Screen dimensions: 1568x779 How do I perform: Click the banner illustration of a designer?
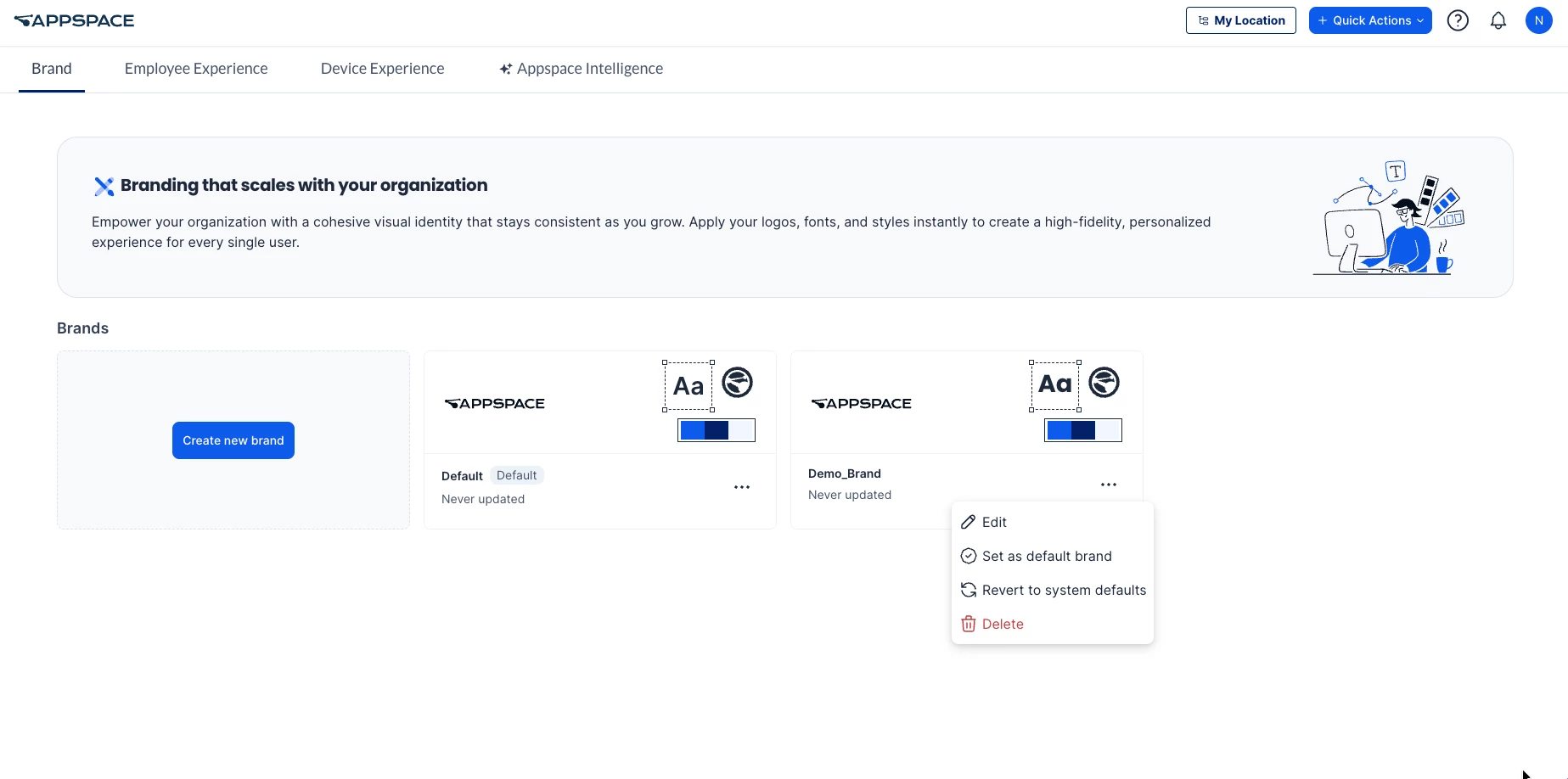[x=1389, y=217]
